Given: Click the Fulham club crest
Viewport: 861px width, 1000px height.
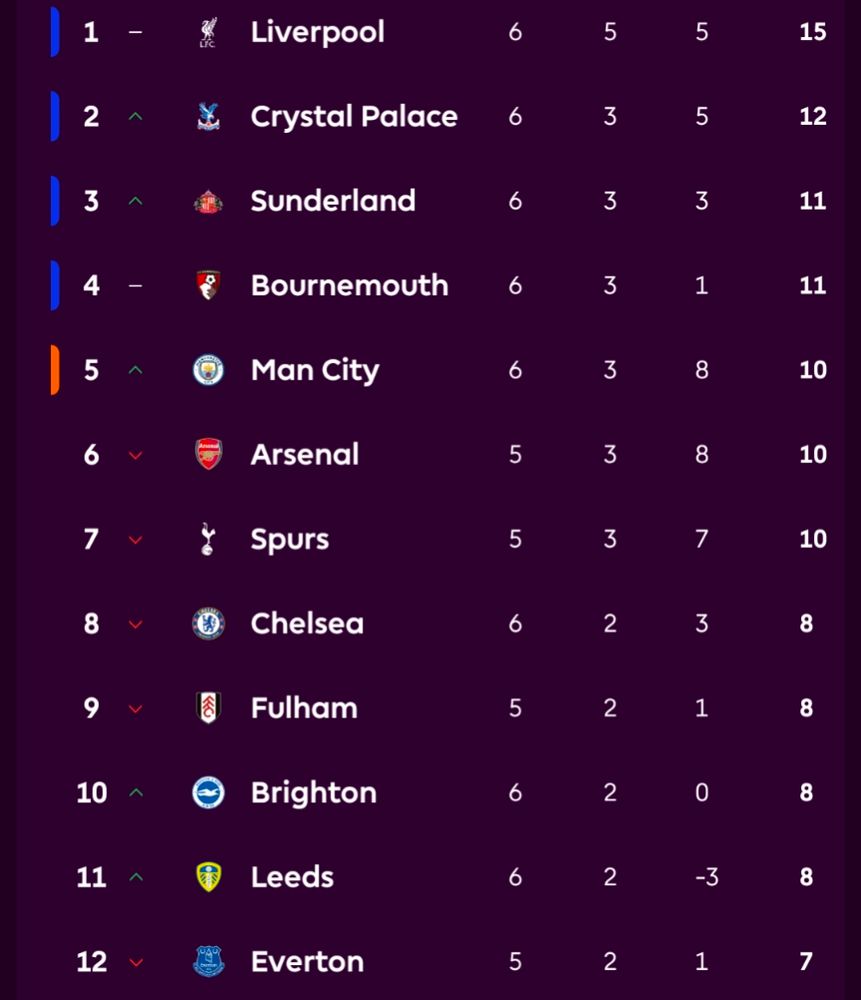Looking at the screenshot, I should pyautogui.click(x=208, y=708).
